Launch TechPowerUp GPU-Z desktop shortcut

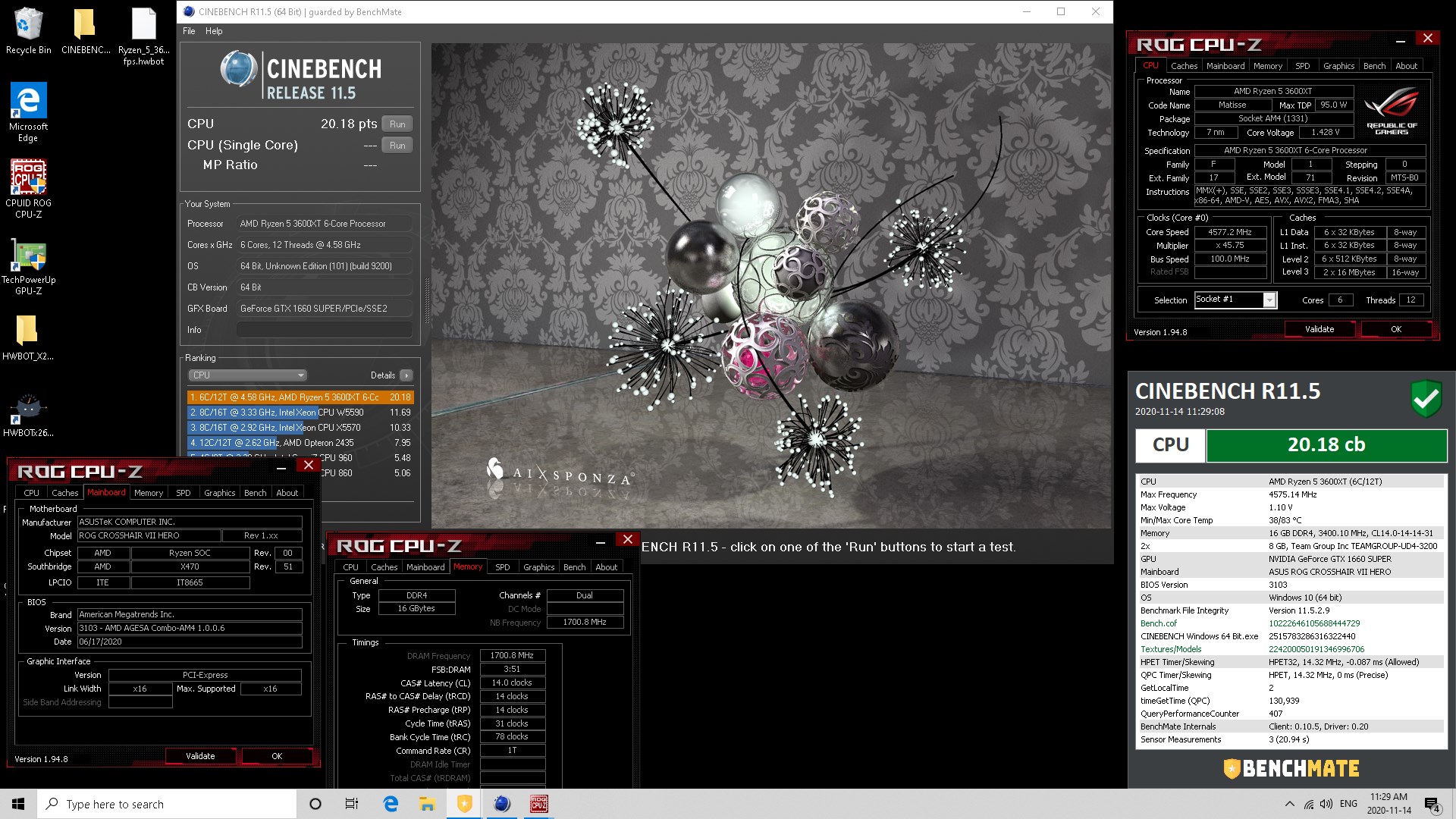pyautogui.click(x=28, y=265)
